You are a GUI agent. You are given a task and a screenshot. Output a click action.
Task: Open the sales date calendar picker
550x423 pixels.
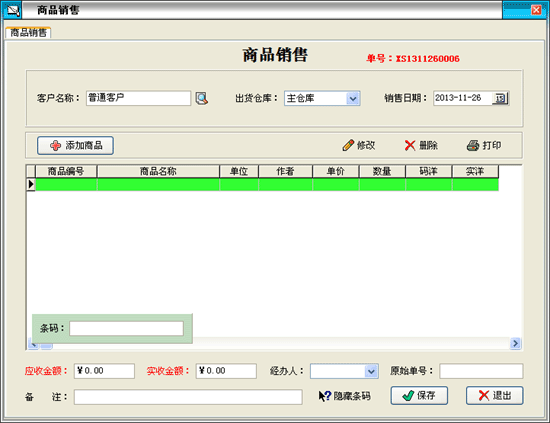pos(500,98)
